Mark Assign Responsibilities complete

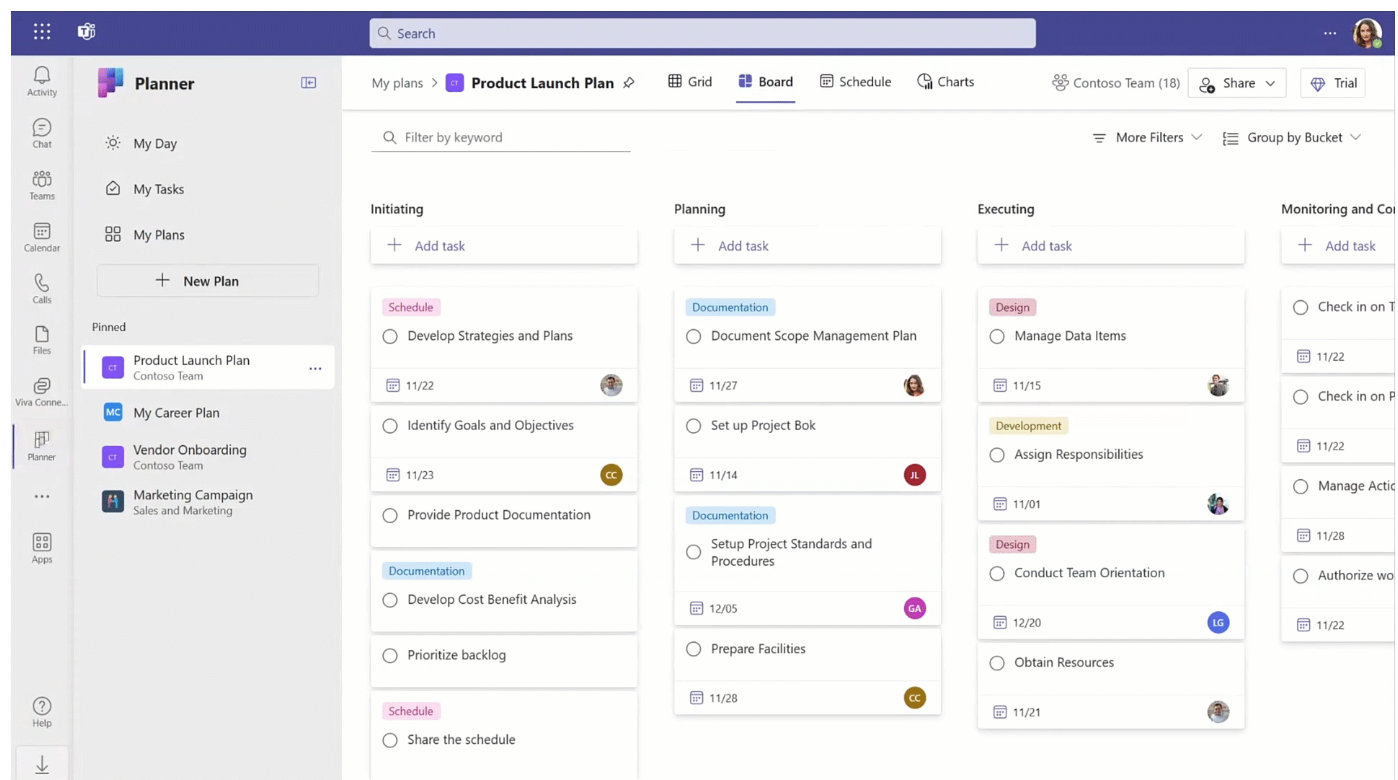point(997,455)
